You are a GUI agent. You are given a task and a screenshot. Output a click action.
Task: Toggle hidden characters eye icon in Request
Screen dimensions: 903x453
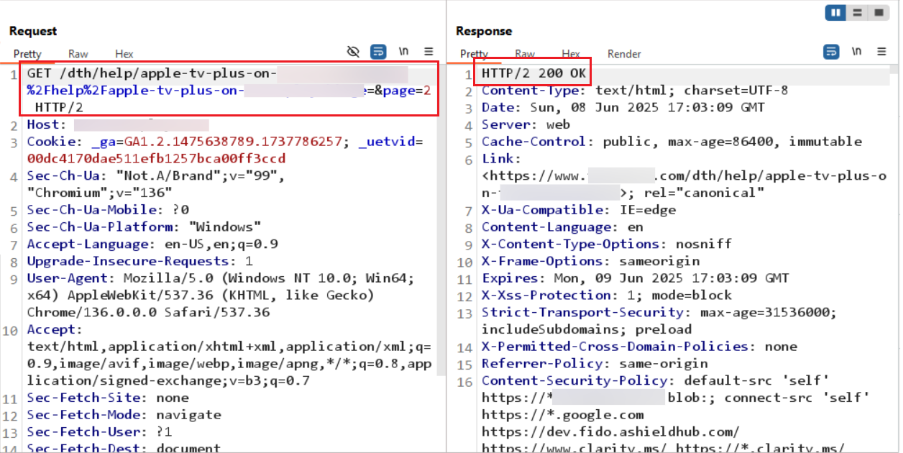point(353,52)
